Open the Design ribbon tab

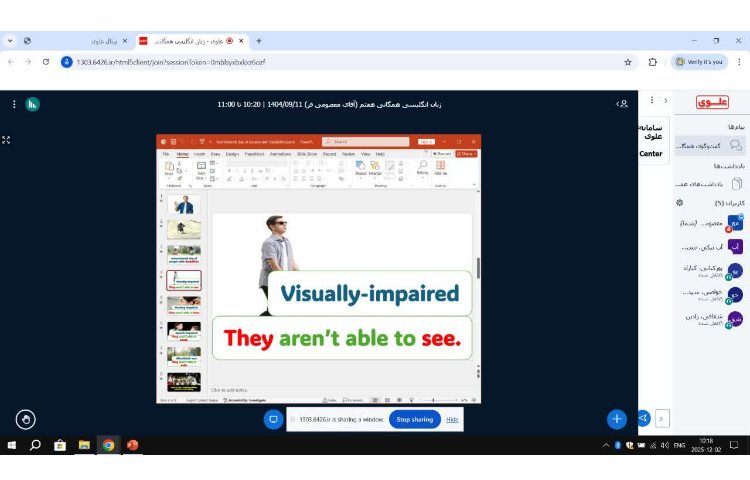[231, 154]
